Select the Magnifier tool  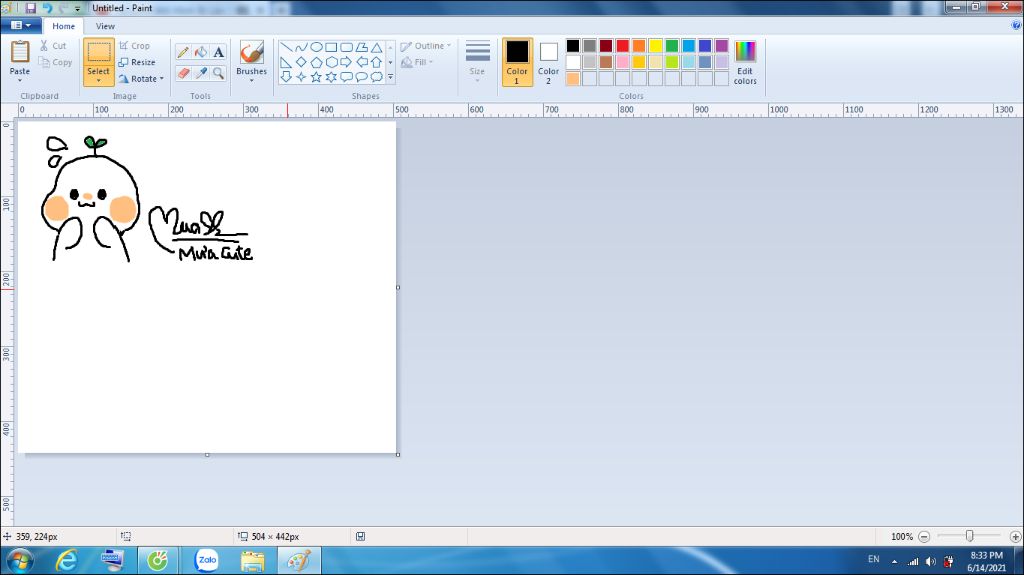219,73
